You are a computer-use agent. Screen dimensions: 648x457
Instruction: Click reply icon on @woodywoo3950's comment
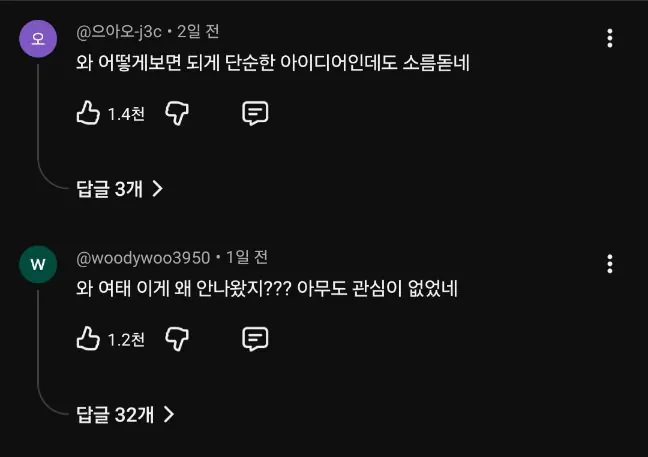255,339
